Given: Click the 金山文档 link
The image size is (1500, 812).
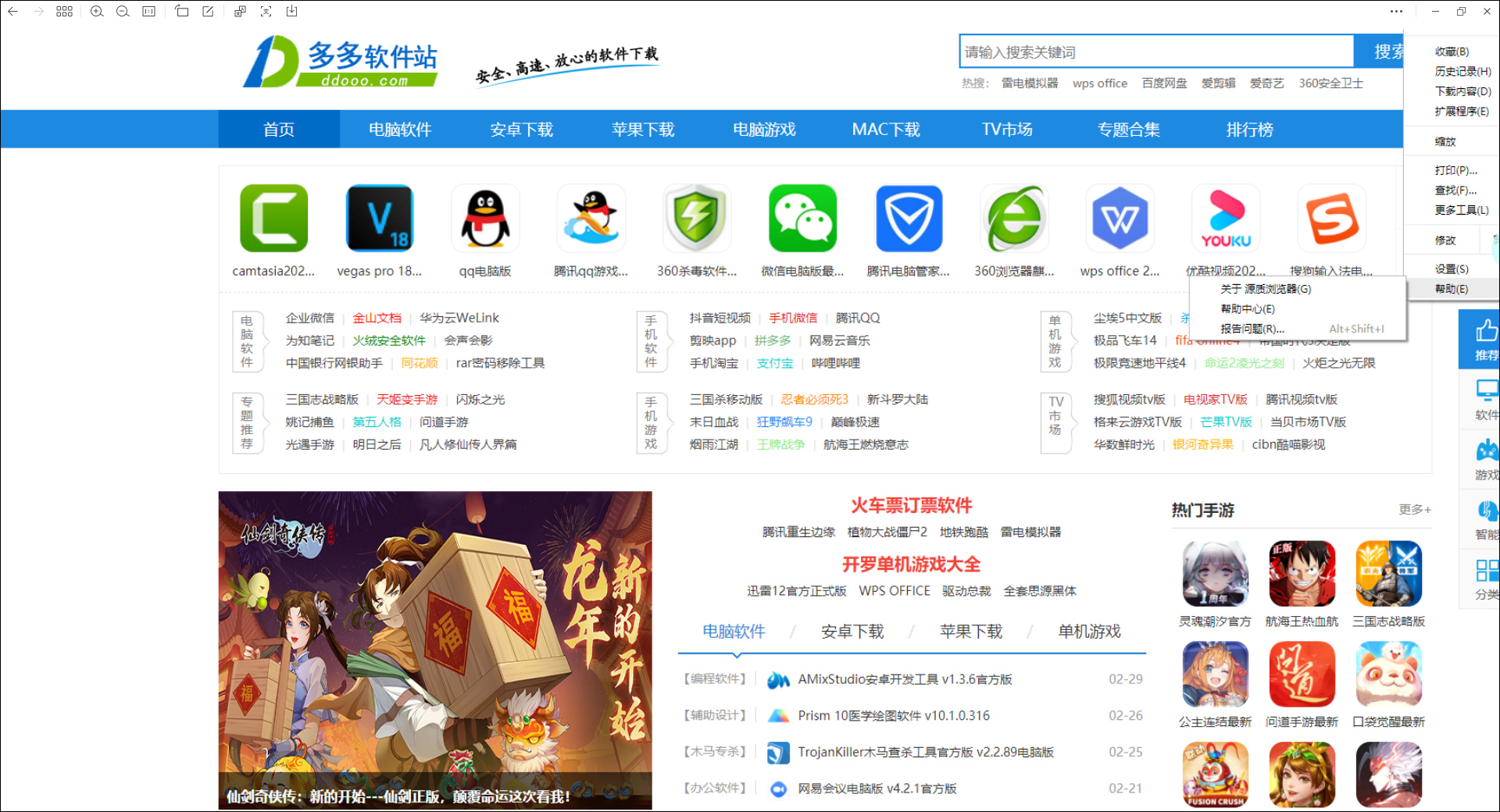Looking at the screenshot, I should coord(377,319).
